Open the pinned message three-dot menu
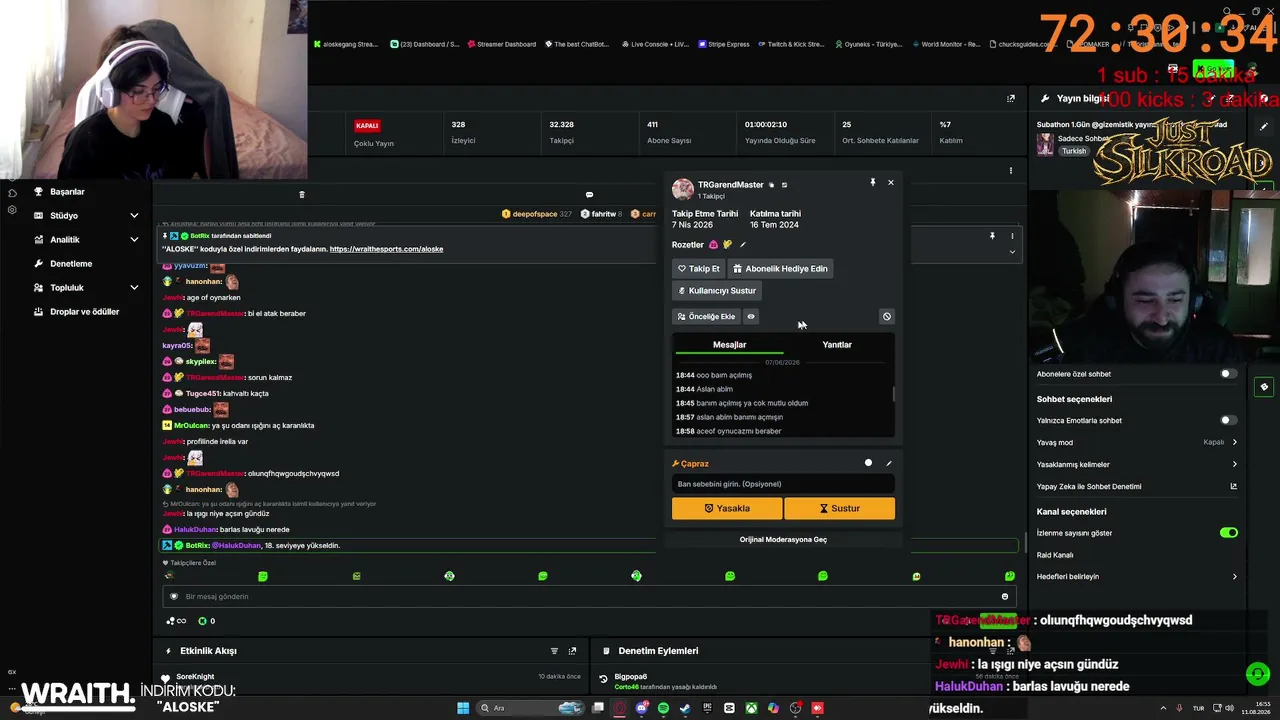This screenshot has width=1280, height=720. click(1012, 236)
